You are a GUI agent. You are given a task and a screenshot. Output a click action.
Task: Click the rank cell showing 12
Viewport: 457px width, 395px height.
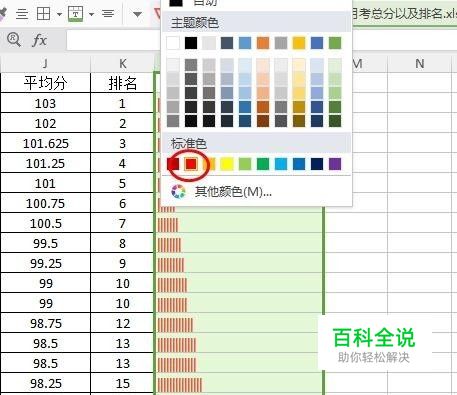(x=122, y=323)
